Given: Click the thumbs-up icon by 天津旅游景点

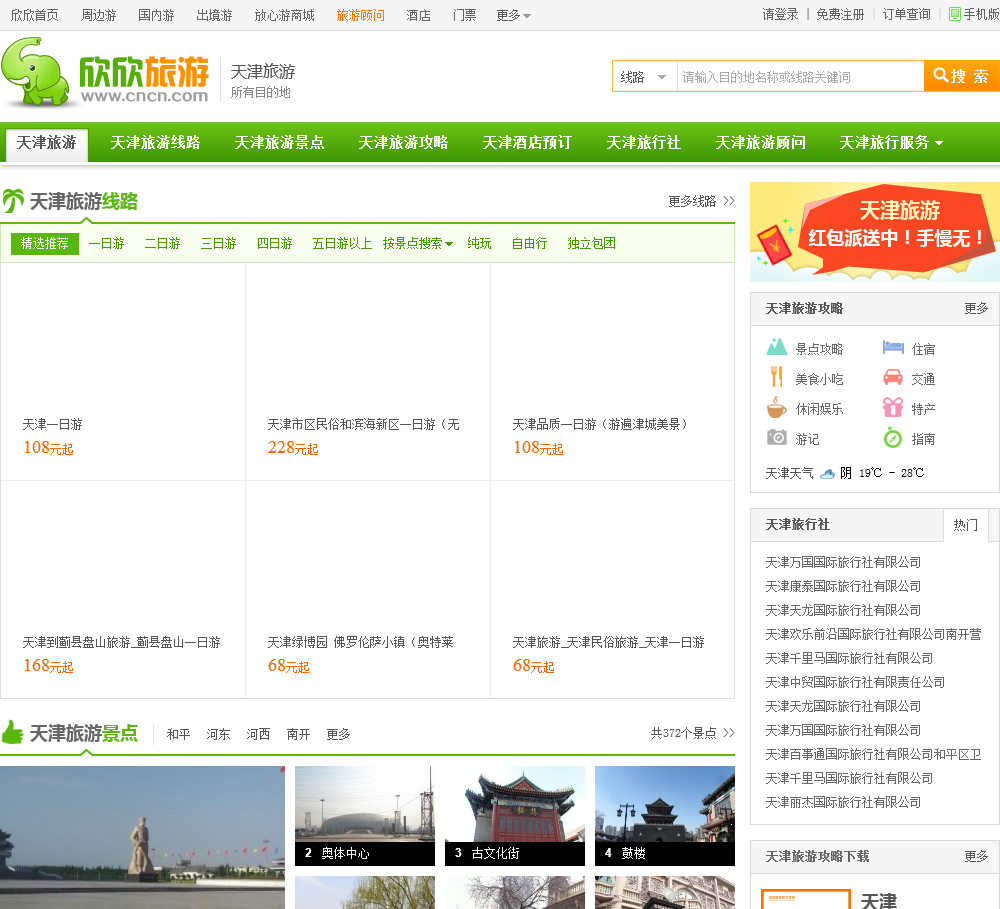Looking at the screenshot, I should [x=12, y=732].
